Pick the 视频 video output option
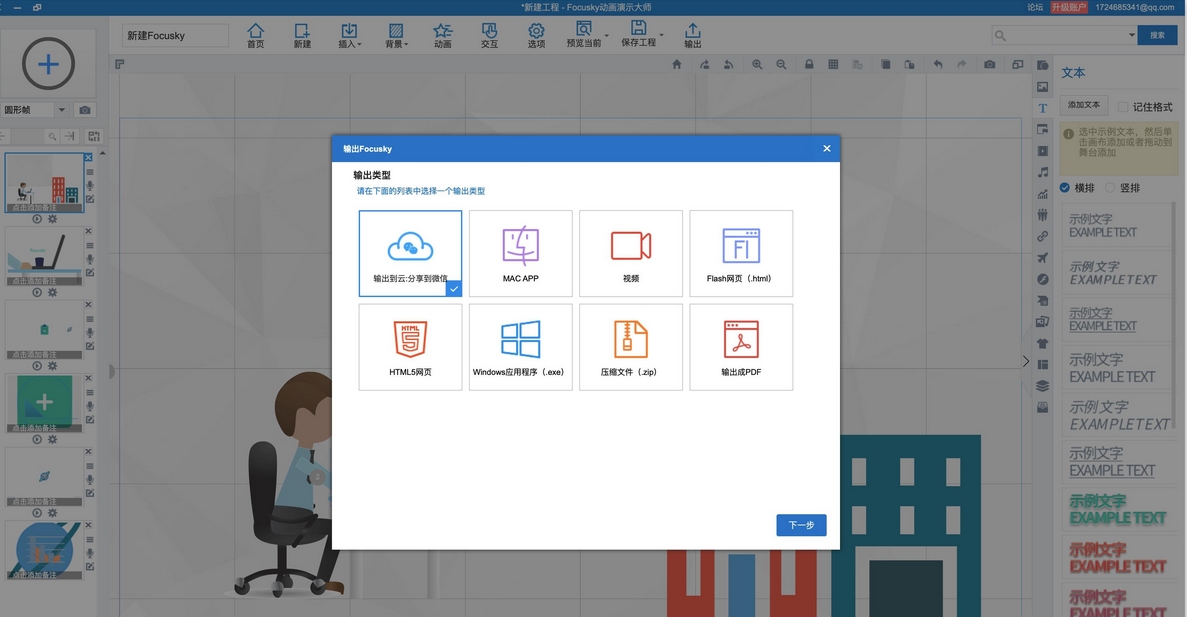 coord(631,254)
